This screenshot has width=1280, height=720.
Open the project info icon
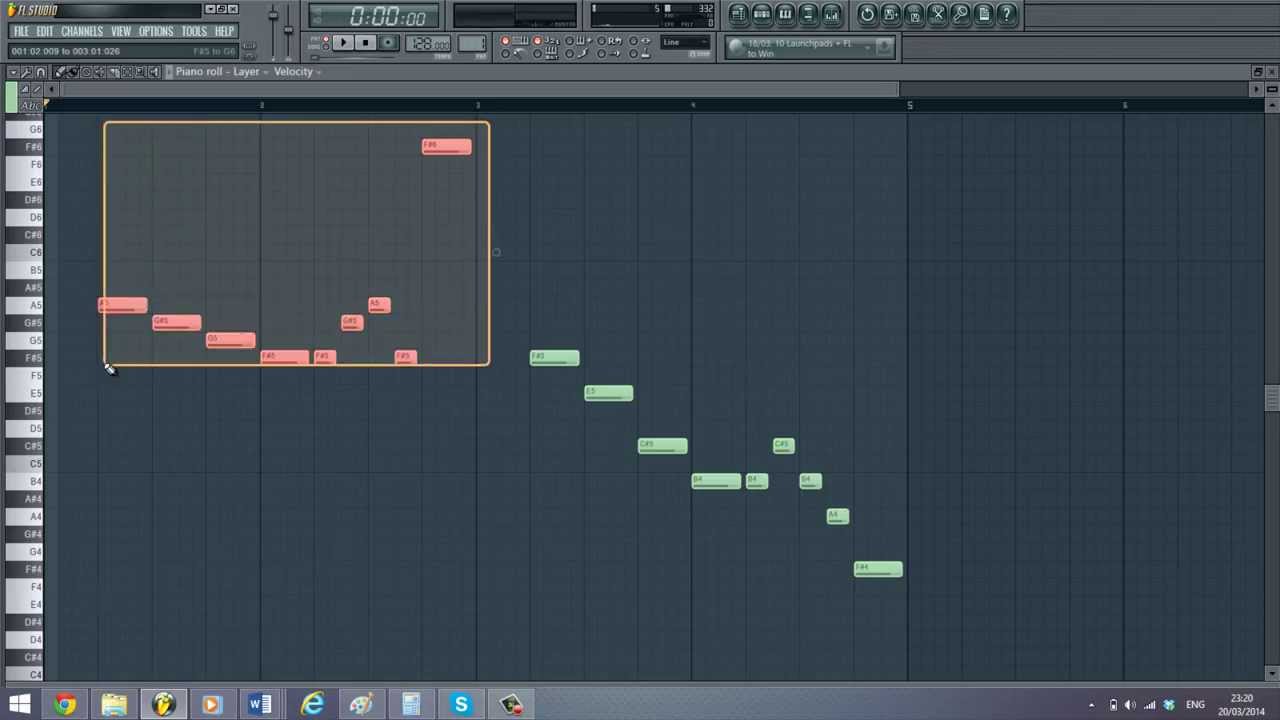click(984, 14)
